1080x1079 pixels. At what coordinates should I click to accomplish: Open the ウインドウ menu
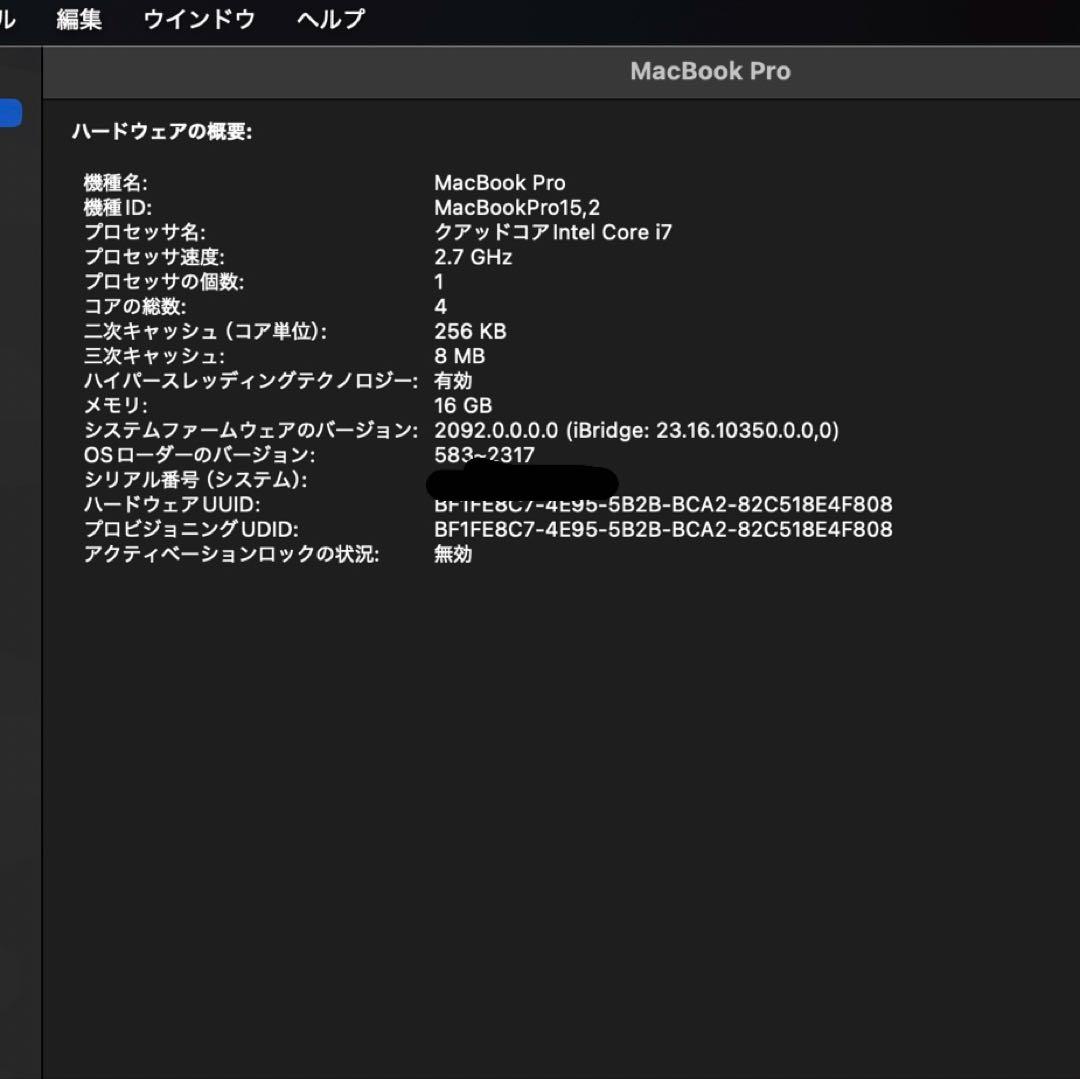[198, 19]
